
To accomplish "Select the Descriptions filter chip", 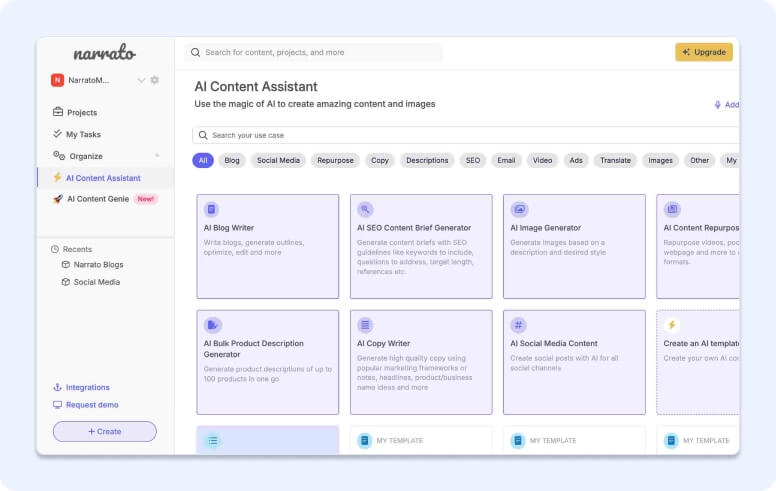I will tap(427, 160).
